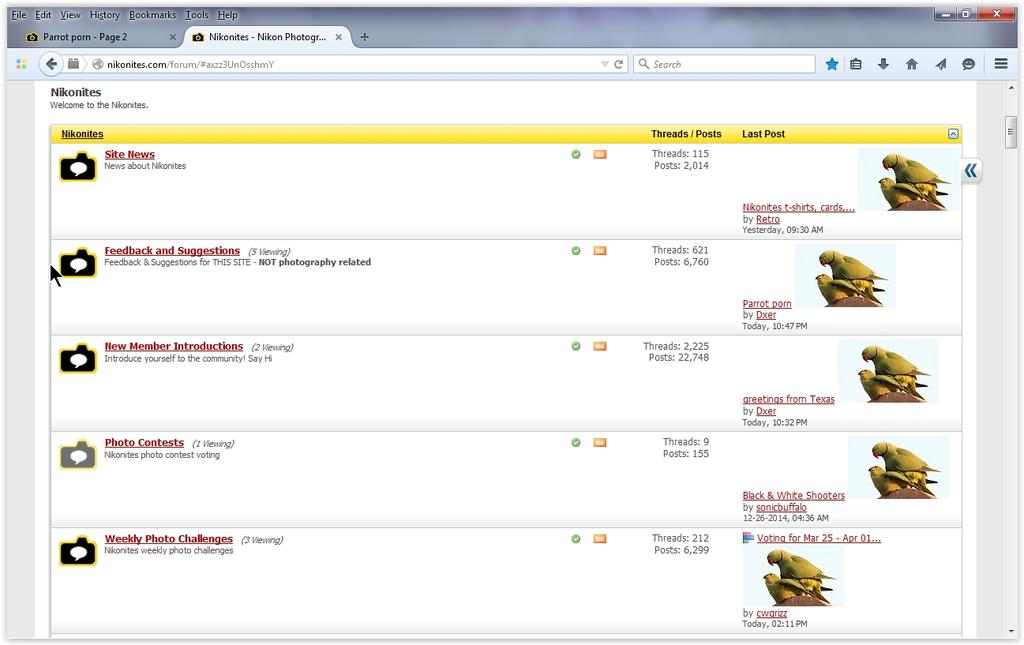Viewport: 1024px width, 645px height.
Task: Open the URL bar history dropdown arrow
Action: tap(604, 64)
